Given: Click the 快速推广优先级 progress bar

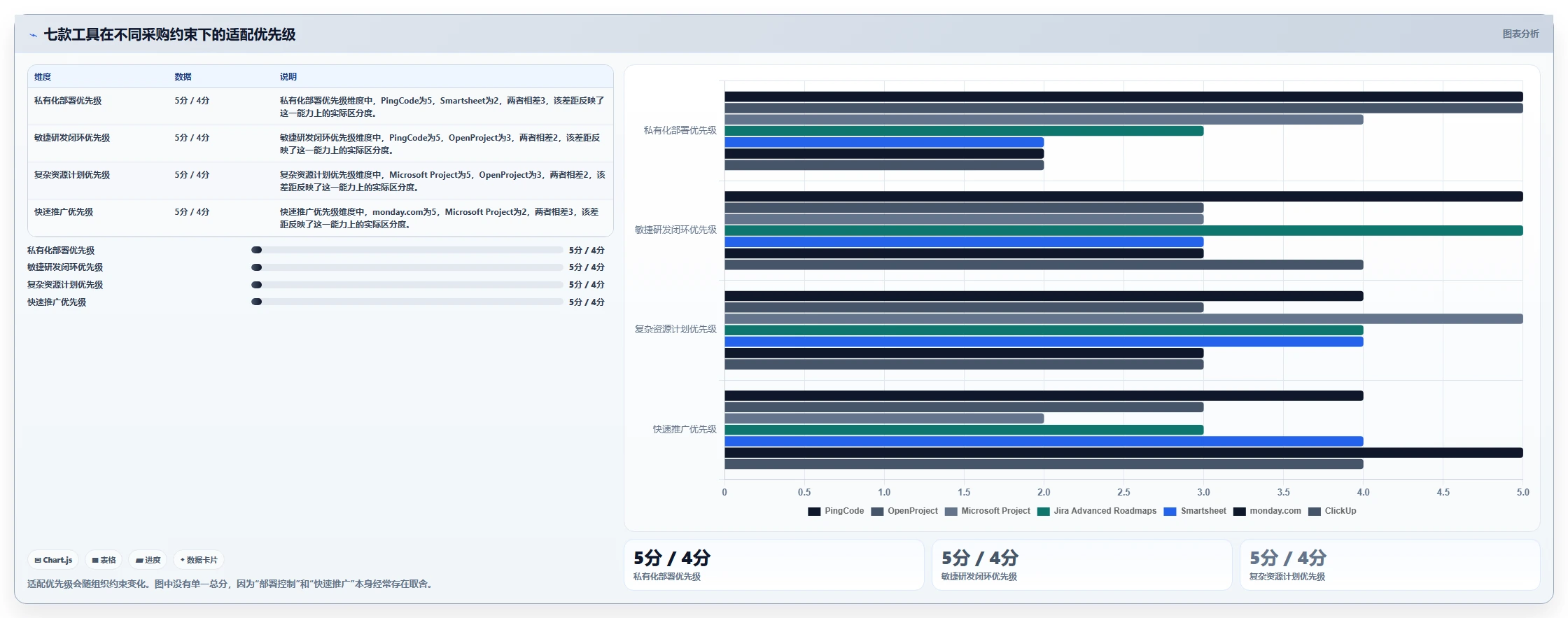Looking at the screenshot, I should tap(407, 302).
